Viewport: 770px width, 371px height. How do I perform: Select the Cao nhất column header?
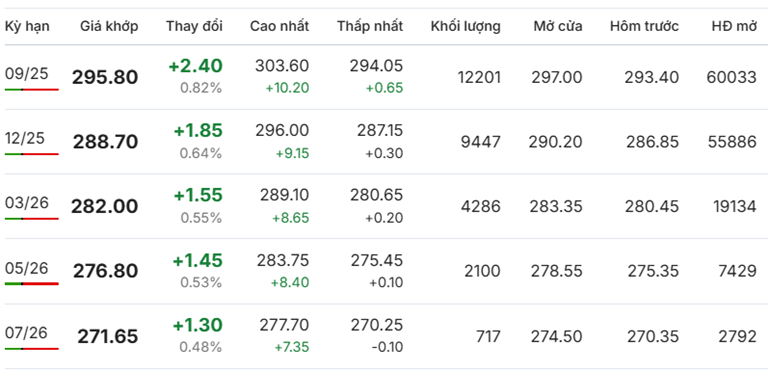(279, 27)
